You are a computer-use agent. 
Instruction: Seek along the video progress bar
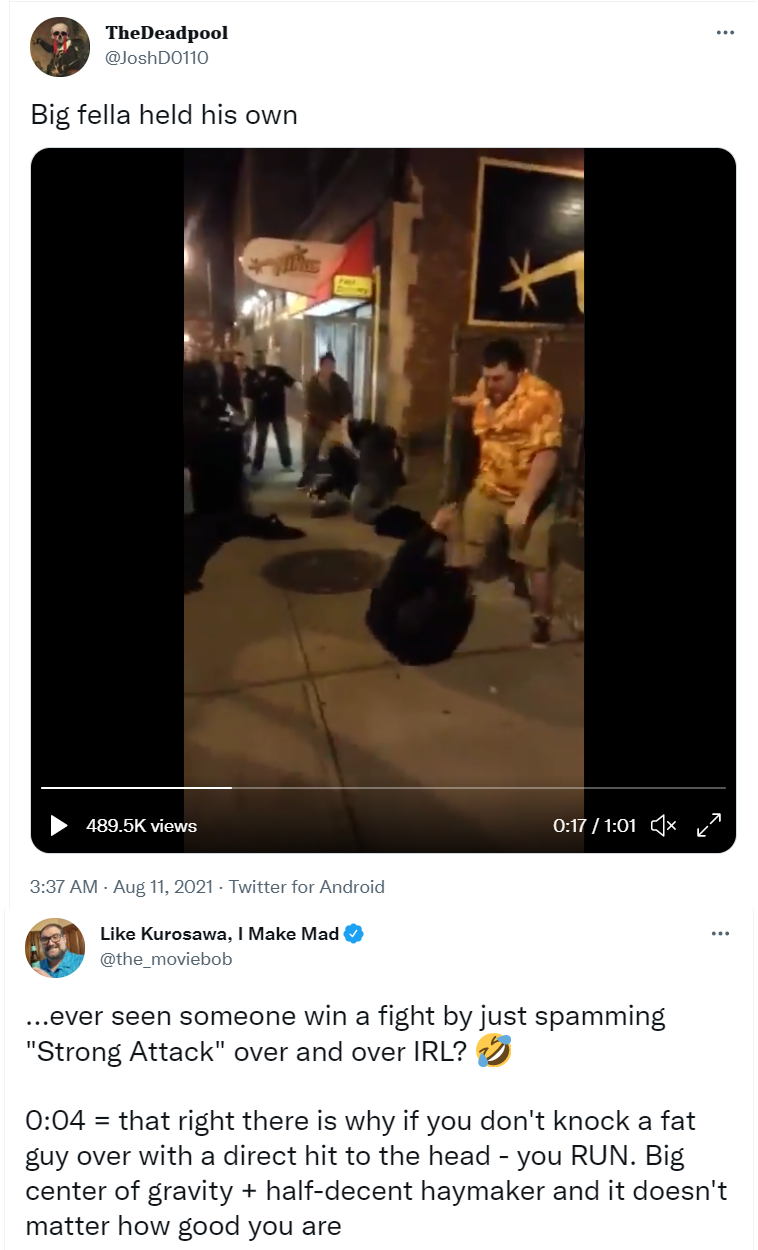click(383, 788)
